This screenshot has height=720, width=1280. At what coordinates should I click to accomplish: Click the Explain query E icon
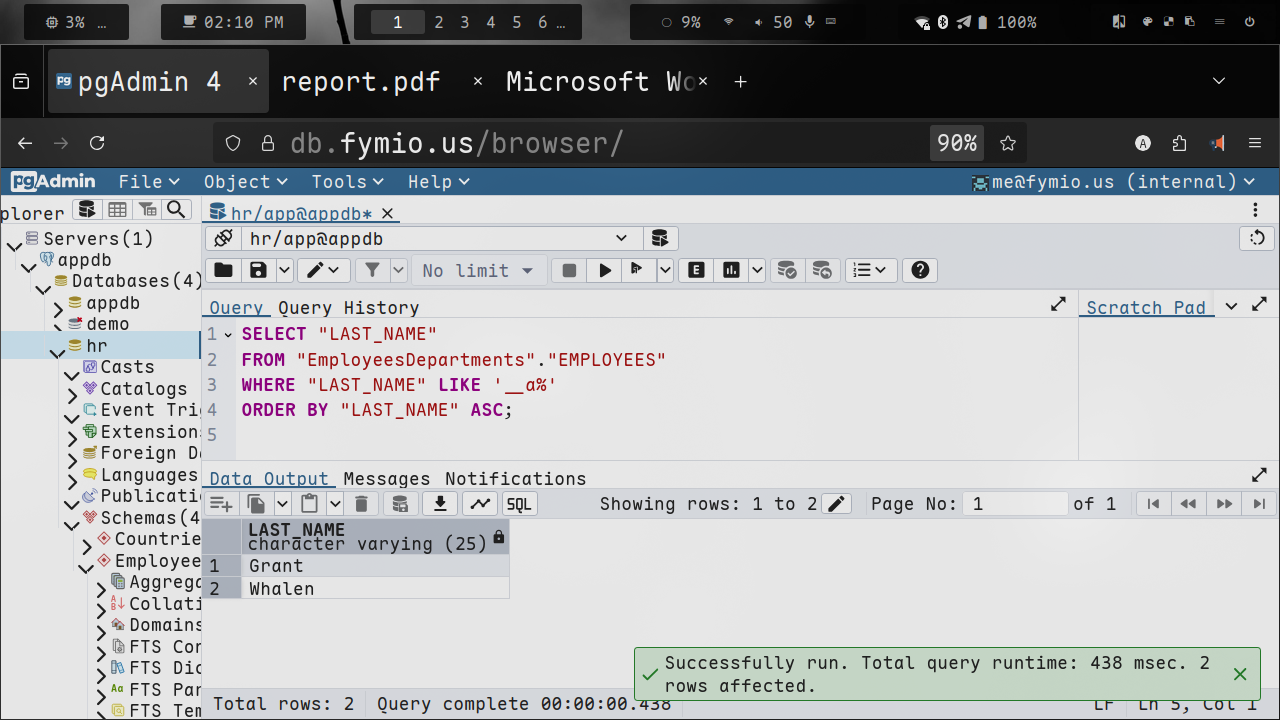coord(696,270)
